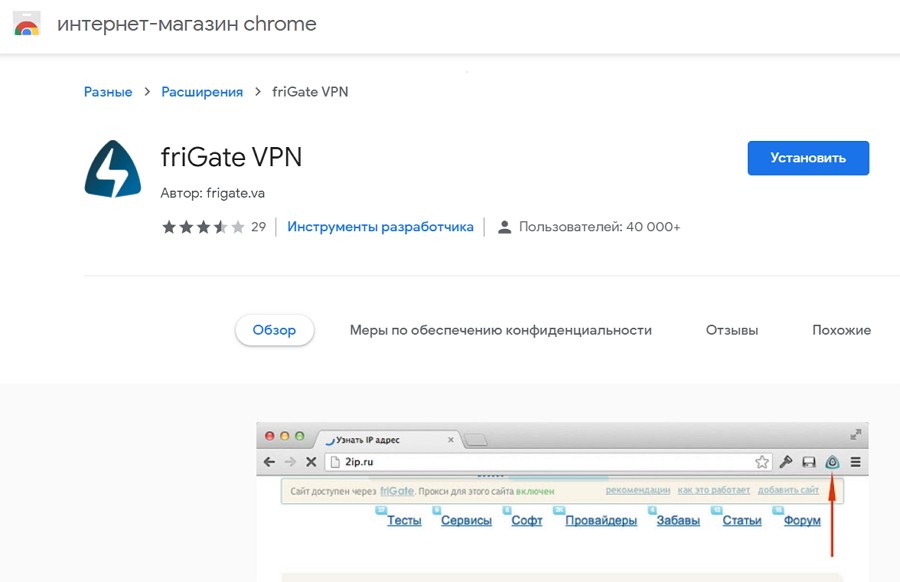The image size is (900, 582).
Task: Click the friGate toolbar icon in preview
Action: tap(832, 461)
